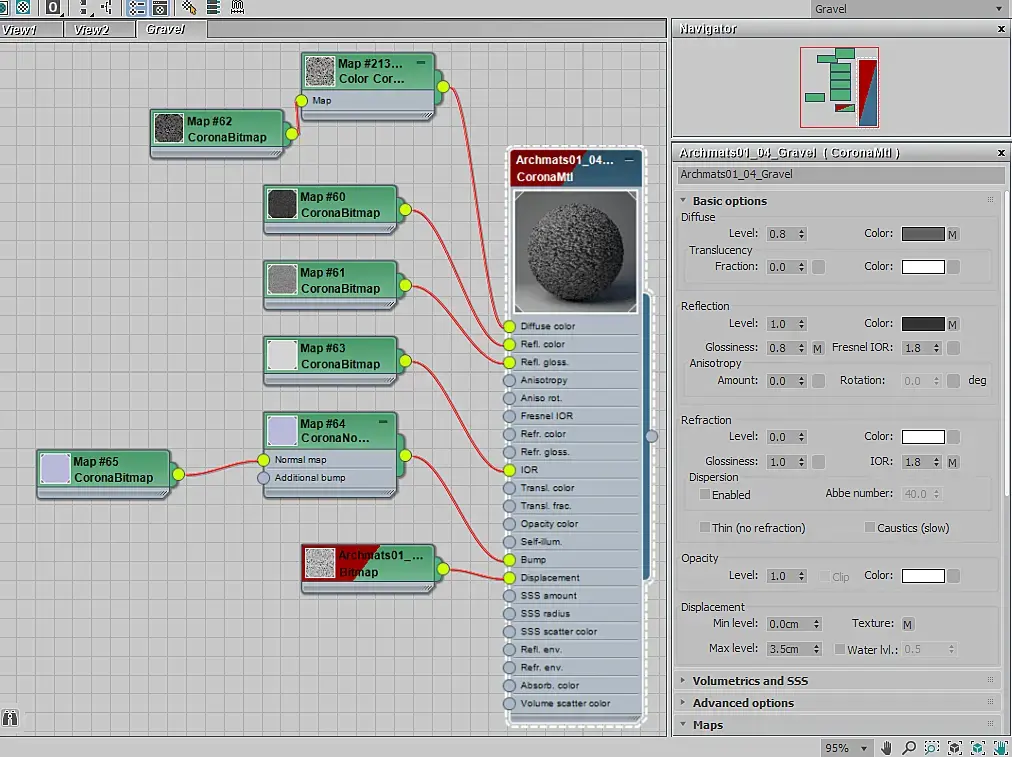Click the Pan hand tool in status bar

pos(887,747)
